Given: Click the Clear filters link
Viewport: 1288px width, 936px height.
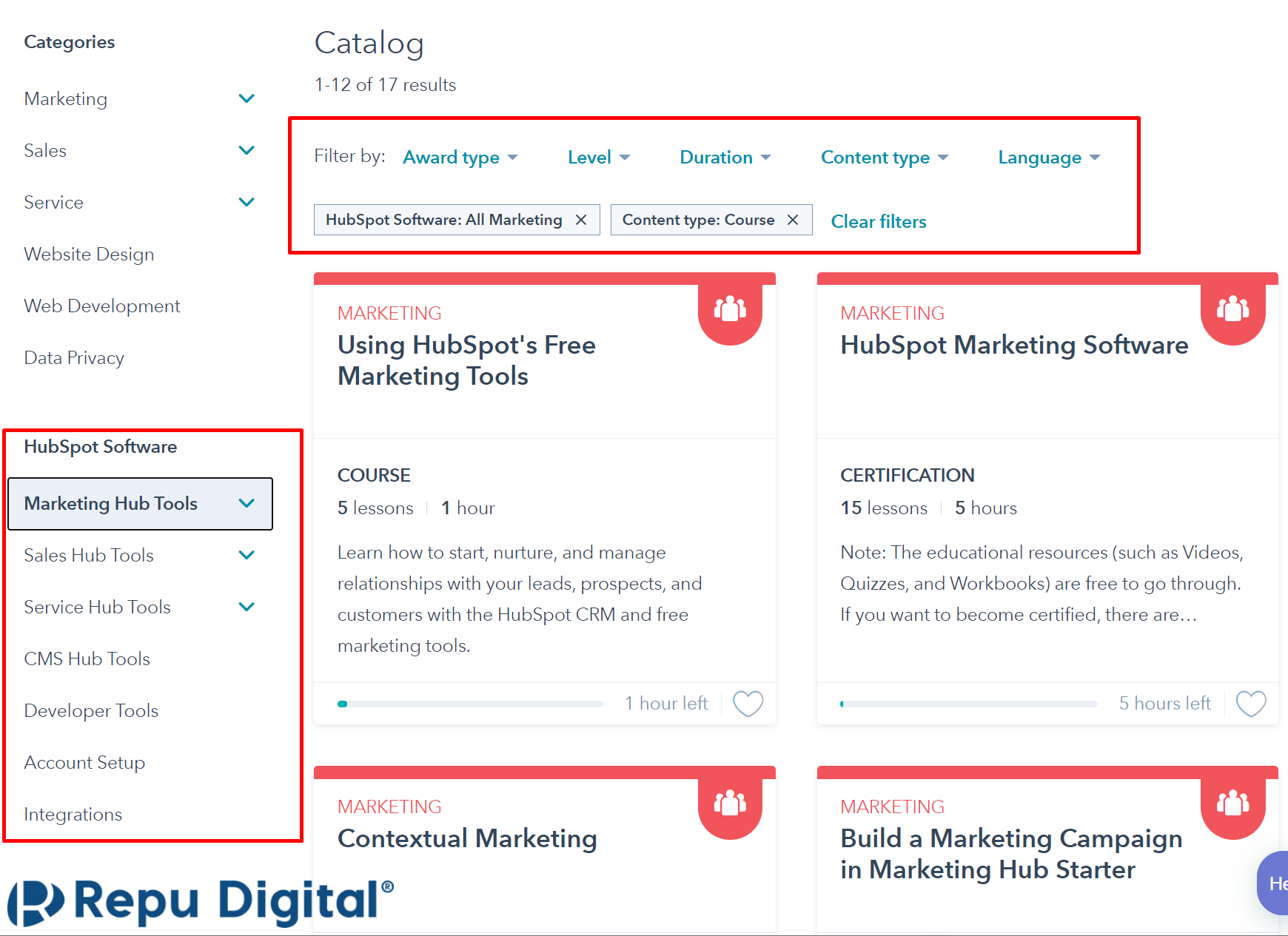Looking at the screenshot, I should click(879, 221).
